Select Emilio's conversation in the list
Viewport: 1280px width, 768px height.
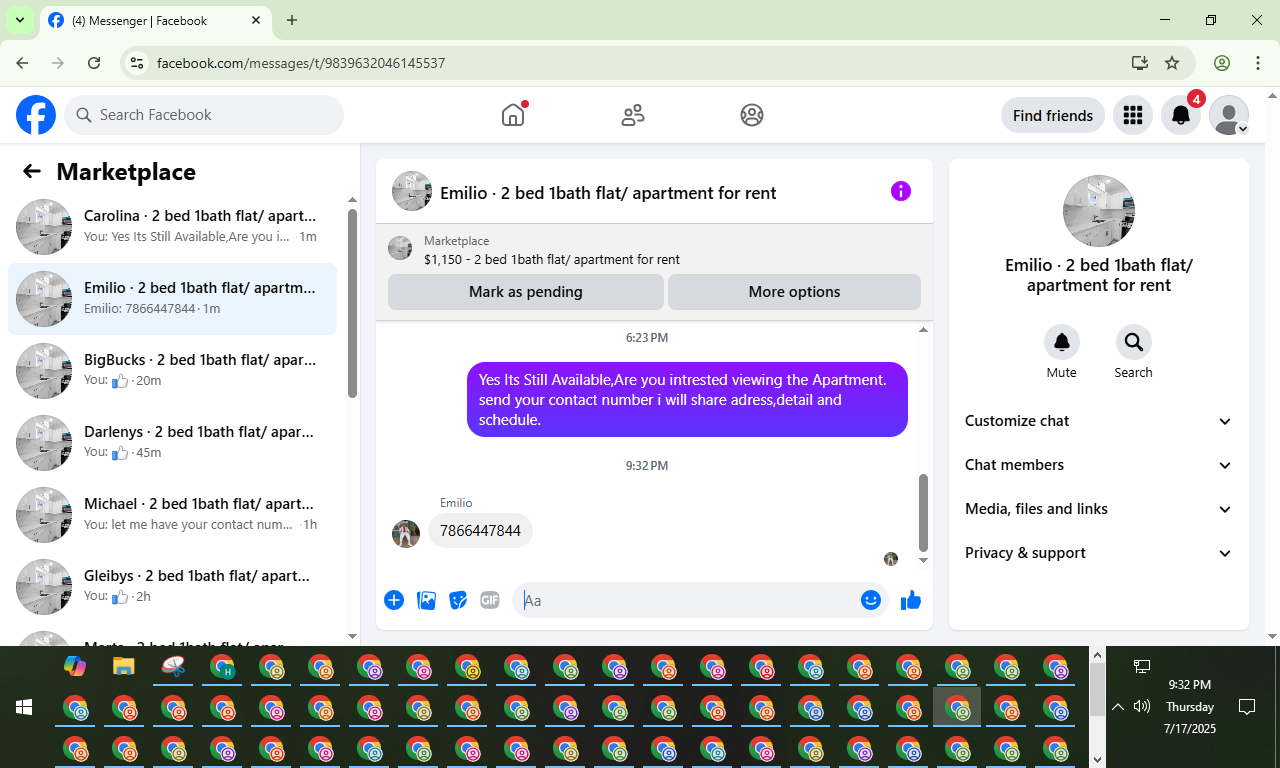(x=172, y=299)
